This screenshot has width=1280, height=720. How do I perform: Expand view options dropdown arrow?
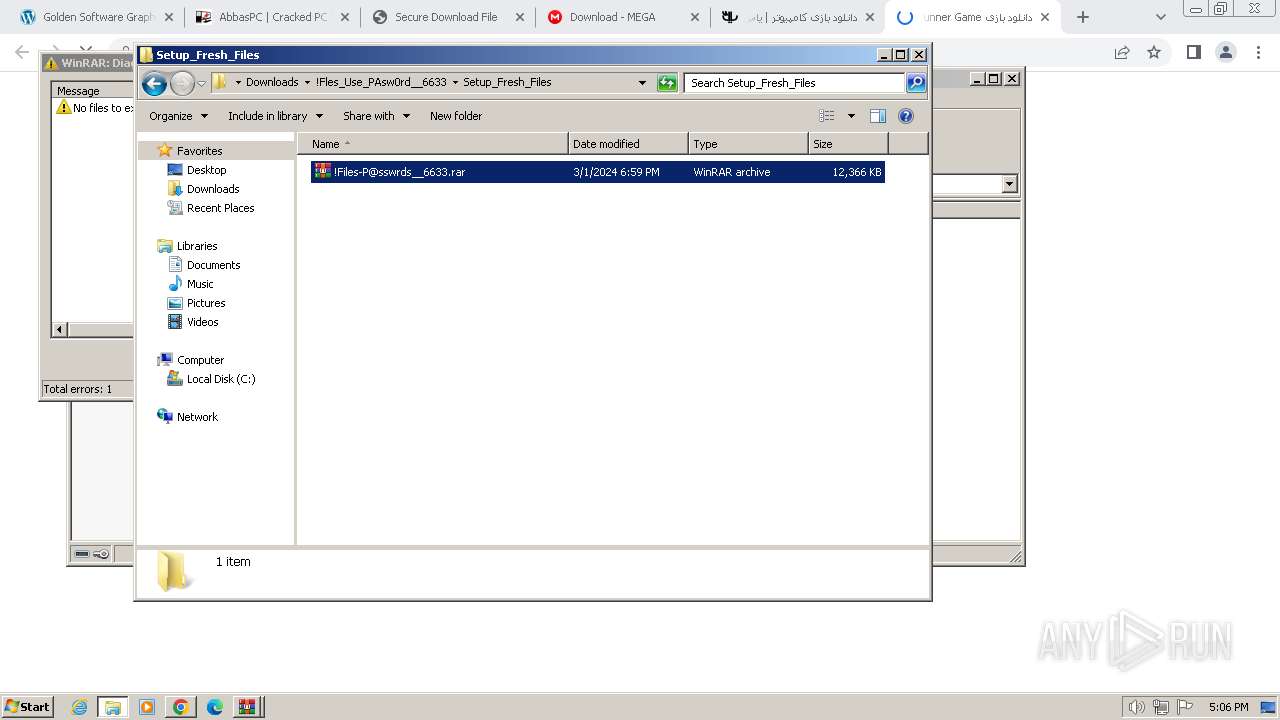point(851,116)
